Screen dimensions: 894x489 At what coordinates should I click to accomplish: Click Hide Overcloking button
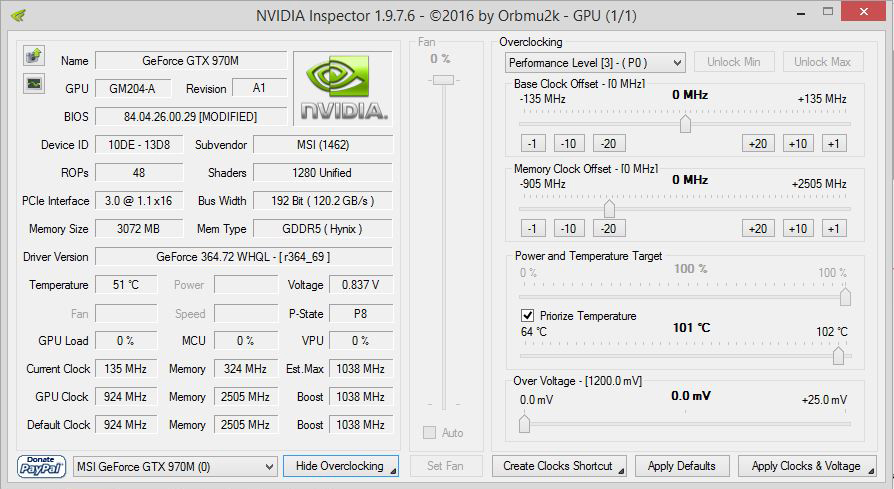(340, 466)
